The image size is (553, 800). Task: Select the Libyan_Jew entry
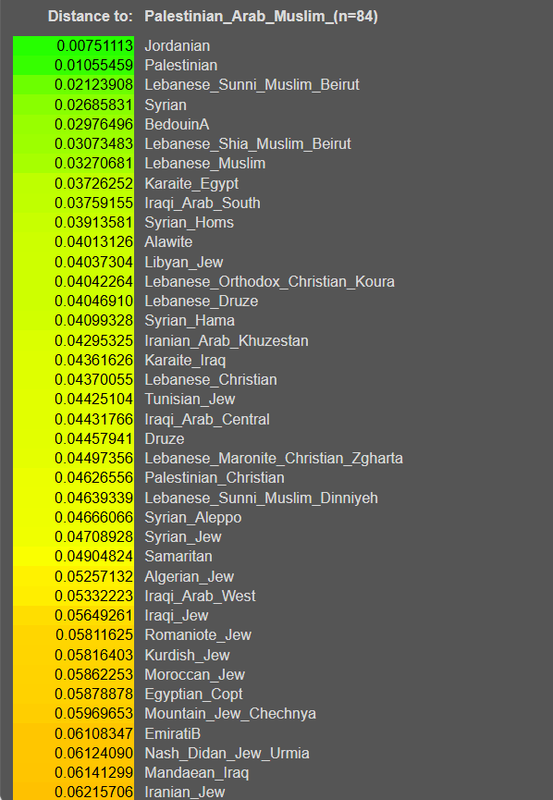(x=184, y=262)
